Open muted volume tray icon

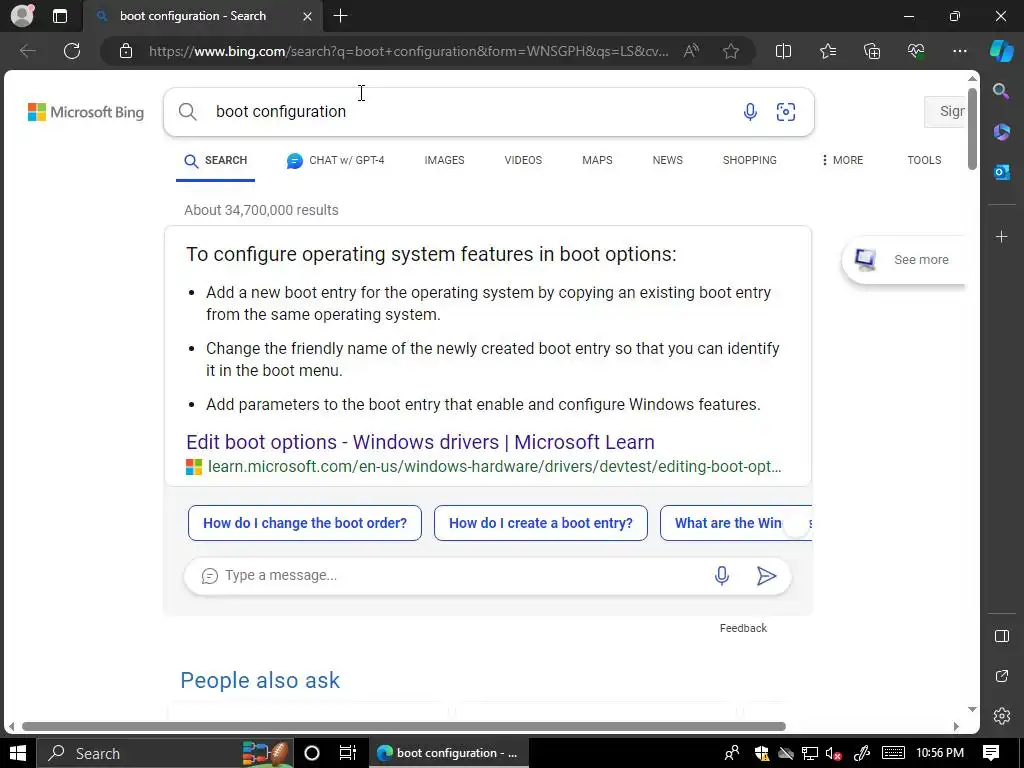[x=833, y=754]
